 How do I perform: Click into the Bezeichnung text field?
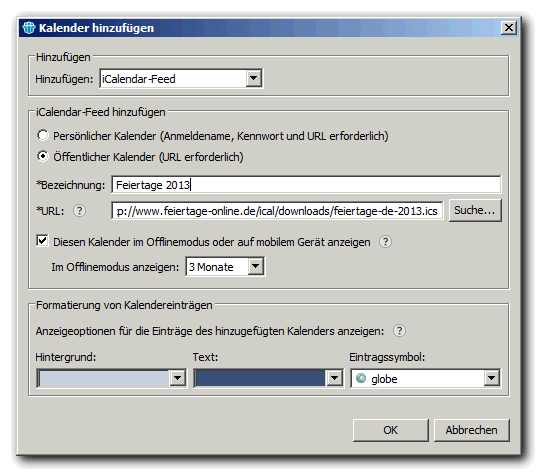pyautogui.click(x=306, y=185)
